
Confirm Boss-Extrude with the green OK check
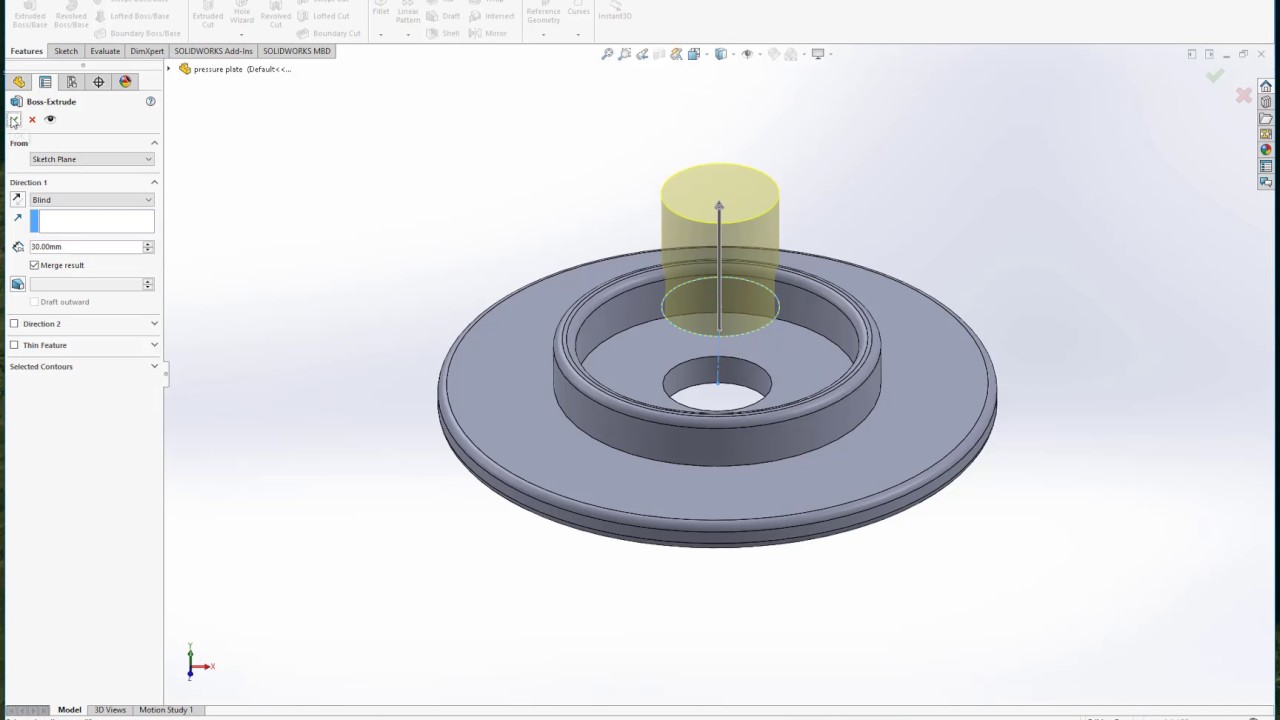[x=14, y=120]
